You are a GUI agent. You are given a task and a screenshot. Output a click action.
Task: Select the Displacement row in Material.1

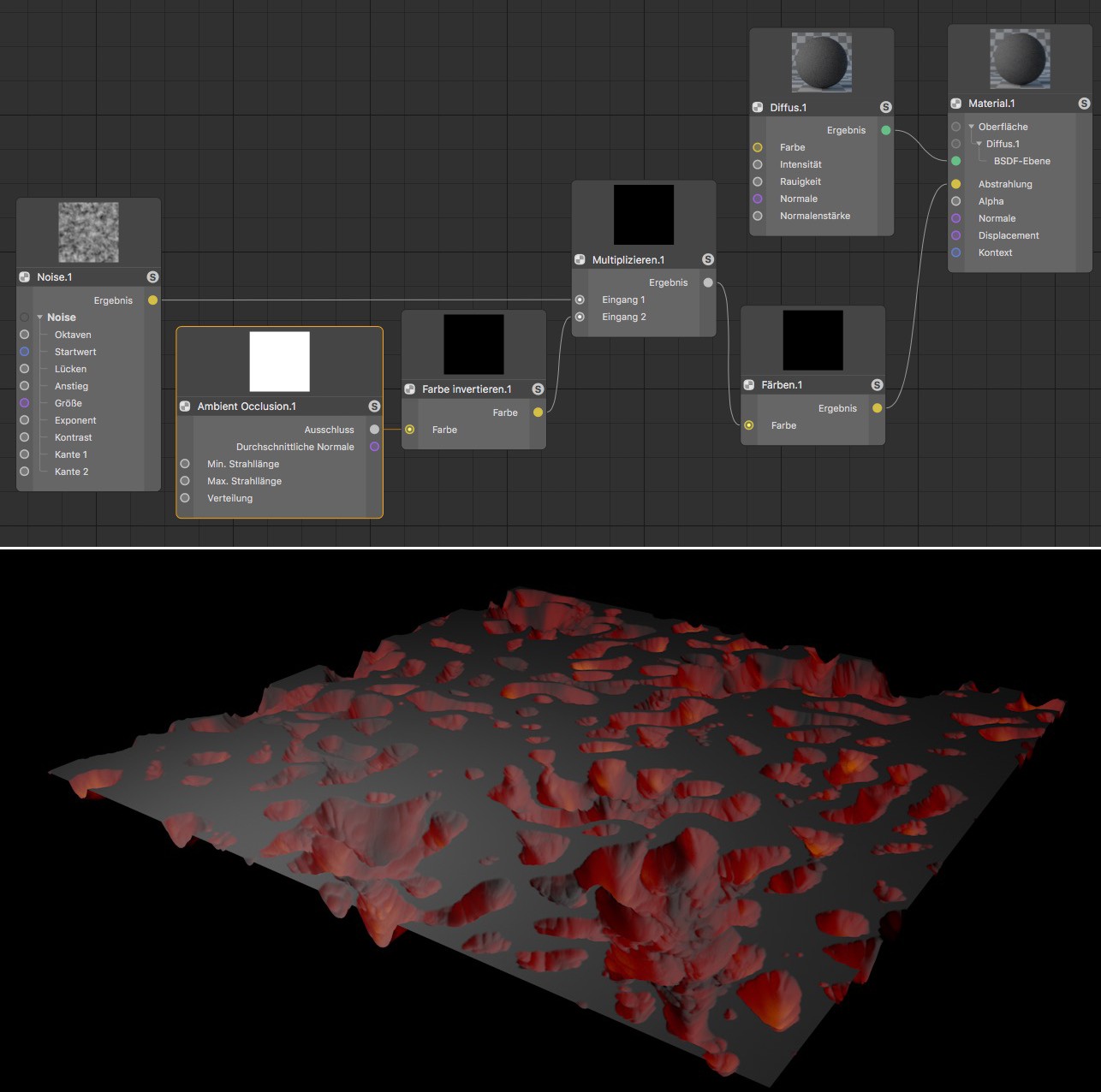(1009, 235)
